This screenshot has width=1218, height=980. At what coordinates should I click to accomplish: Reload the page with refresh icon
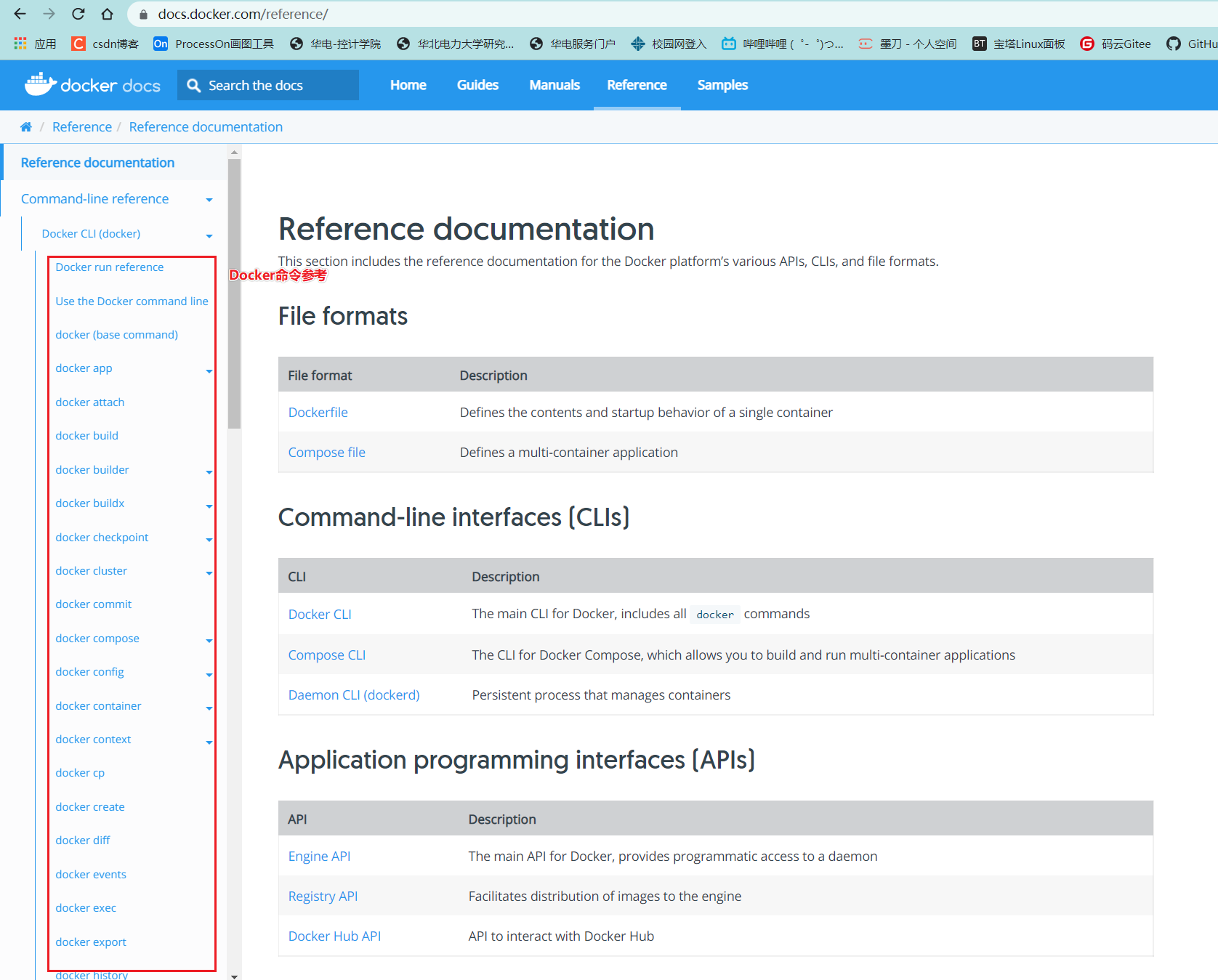pos(78,14)
